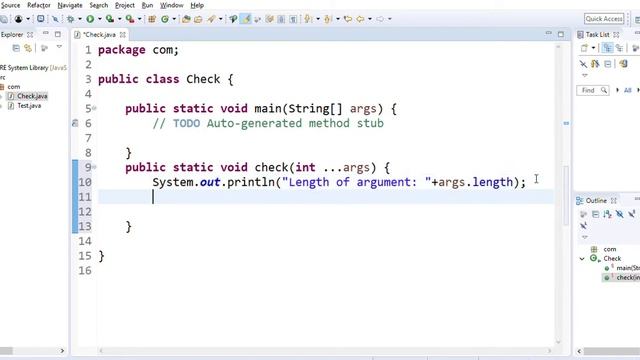This screenshot has width=640, height=360.
Task: Open the Help menu
Action: (197, 5)
